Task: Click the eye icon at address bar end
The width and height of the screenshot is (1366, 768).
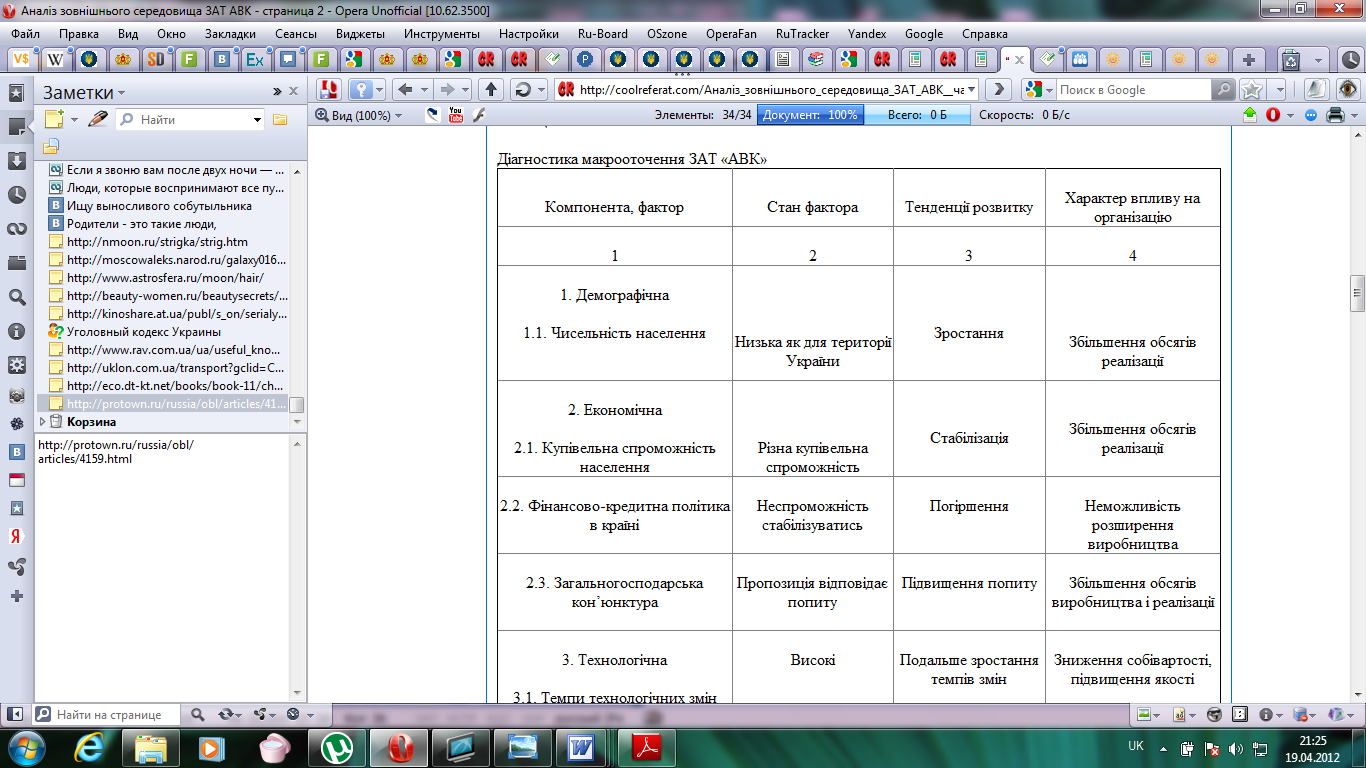Action: 1349,89
